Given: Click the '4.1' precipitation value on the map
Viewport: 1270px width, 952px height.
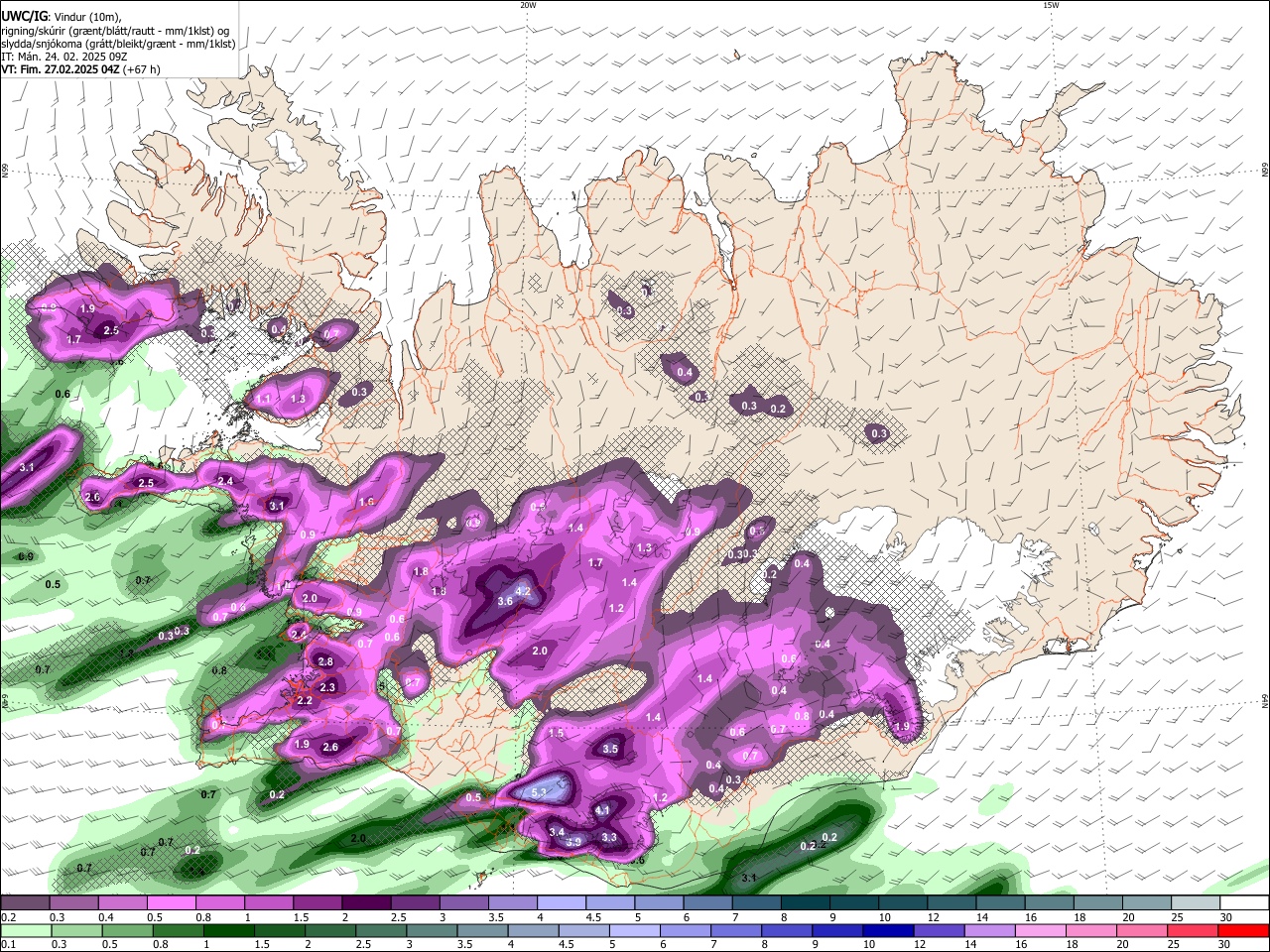Looking at the screenshot, I should 602,810.
